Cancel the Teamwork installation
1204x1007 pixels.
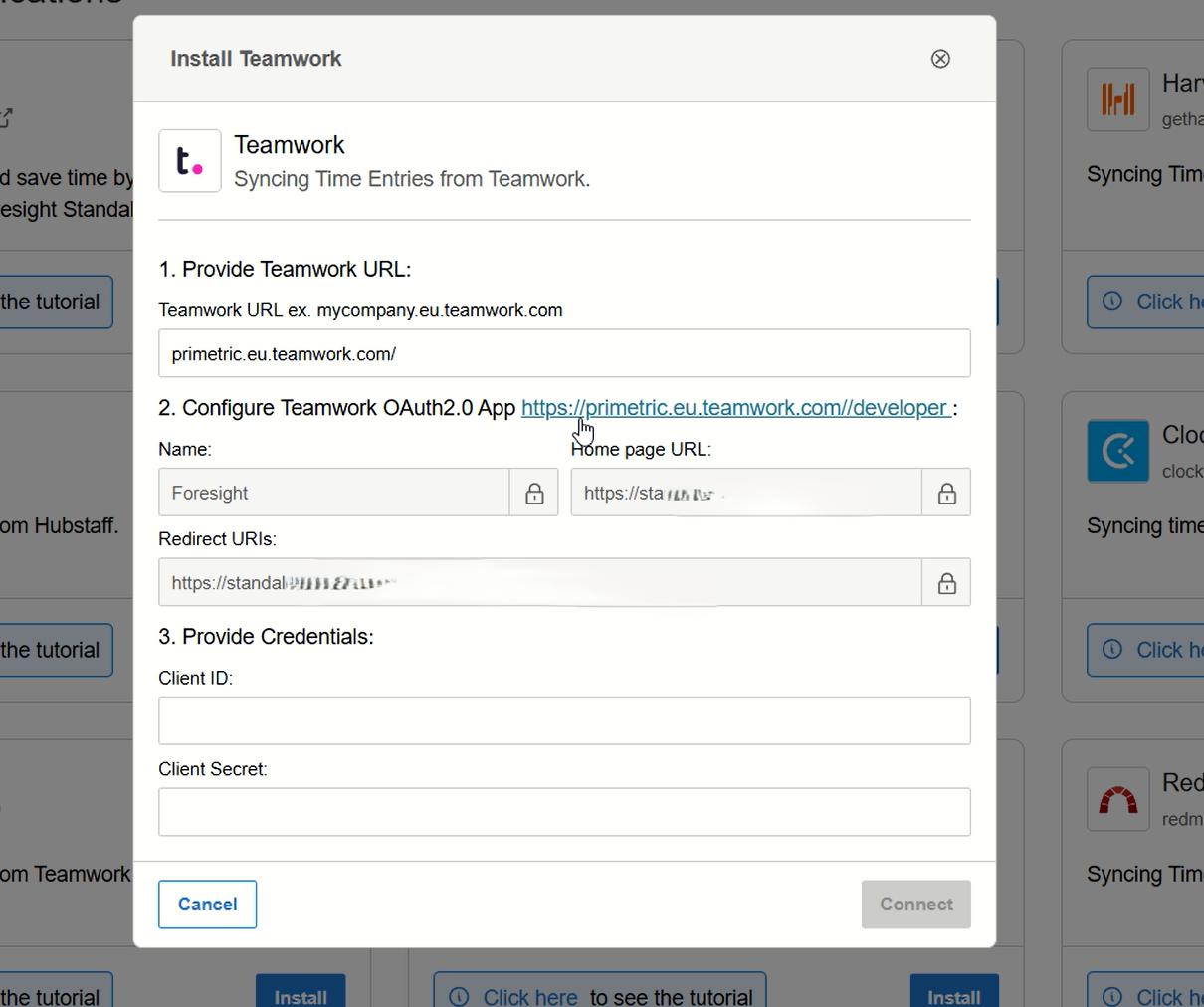208,905
